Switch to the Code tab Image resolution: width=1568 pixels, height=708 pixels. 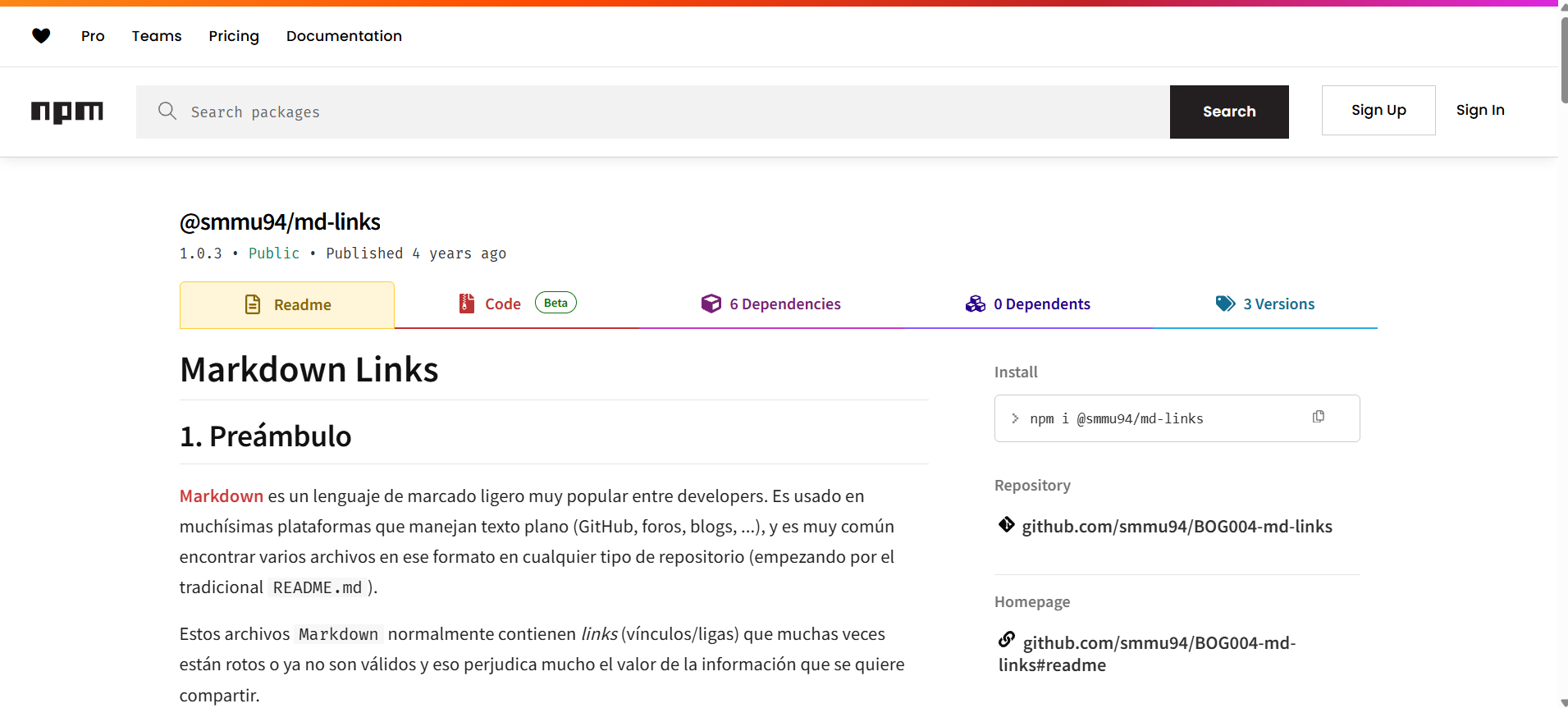pyautogui.click(x=517, y=304)
